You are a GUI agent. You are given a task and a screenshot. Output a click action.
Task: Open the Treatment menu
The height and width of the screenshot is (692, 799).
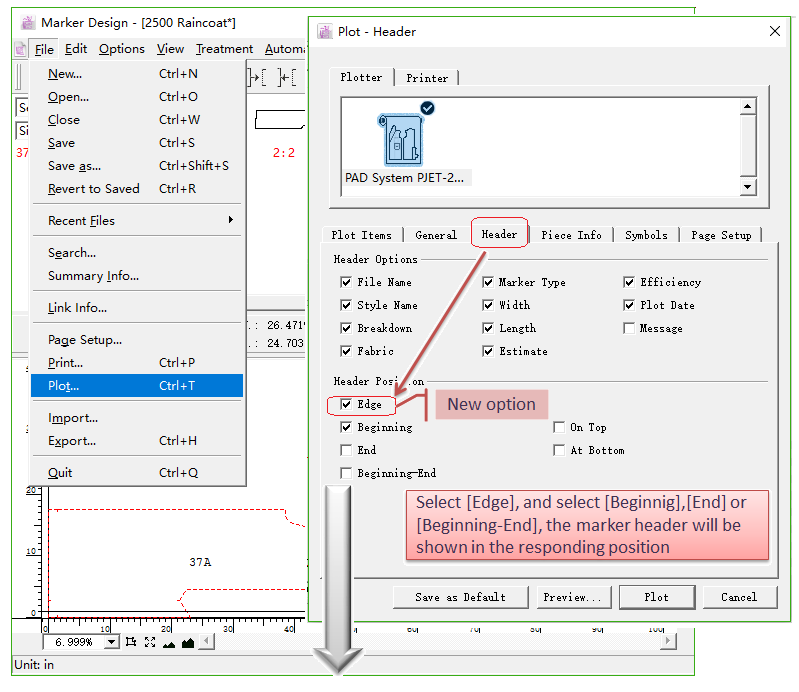224,49
